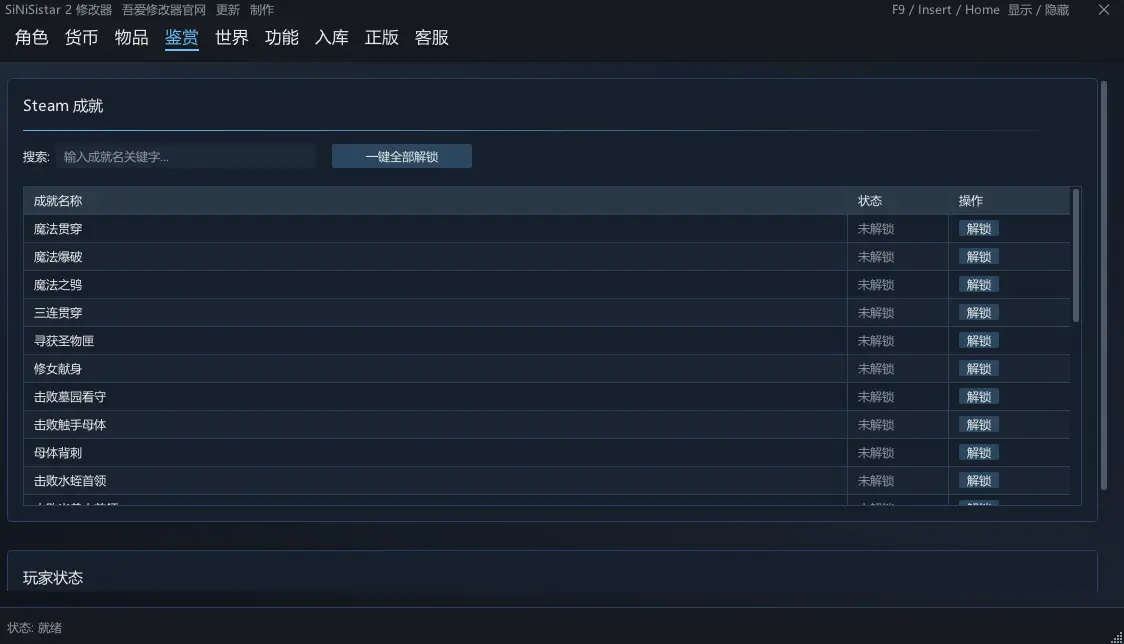Click the achievement table scrollbar thumb
Screen dimensions: 1124x644
point(1075,255)
